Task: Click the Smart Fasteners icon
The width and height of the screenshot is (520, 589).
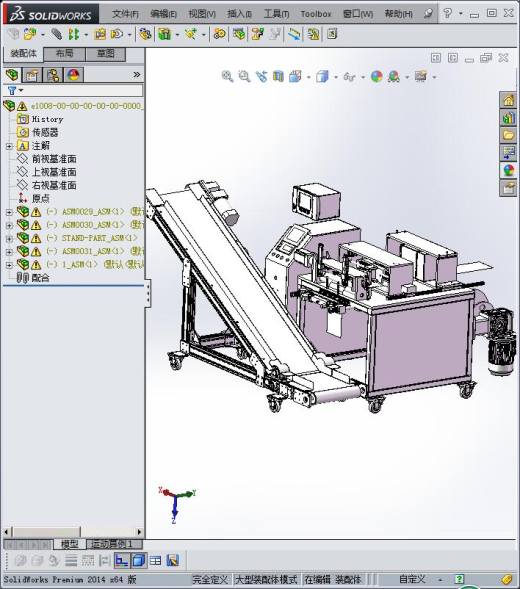Action: 100,34
